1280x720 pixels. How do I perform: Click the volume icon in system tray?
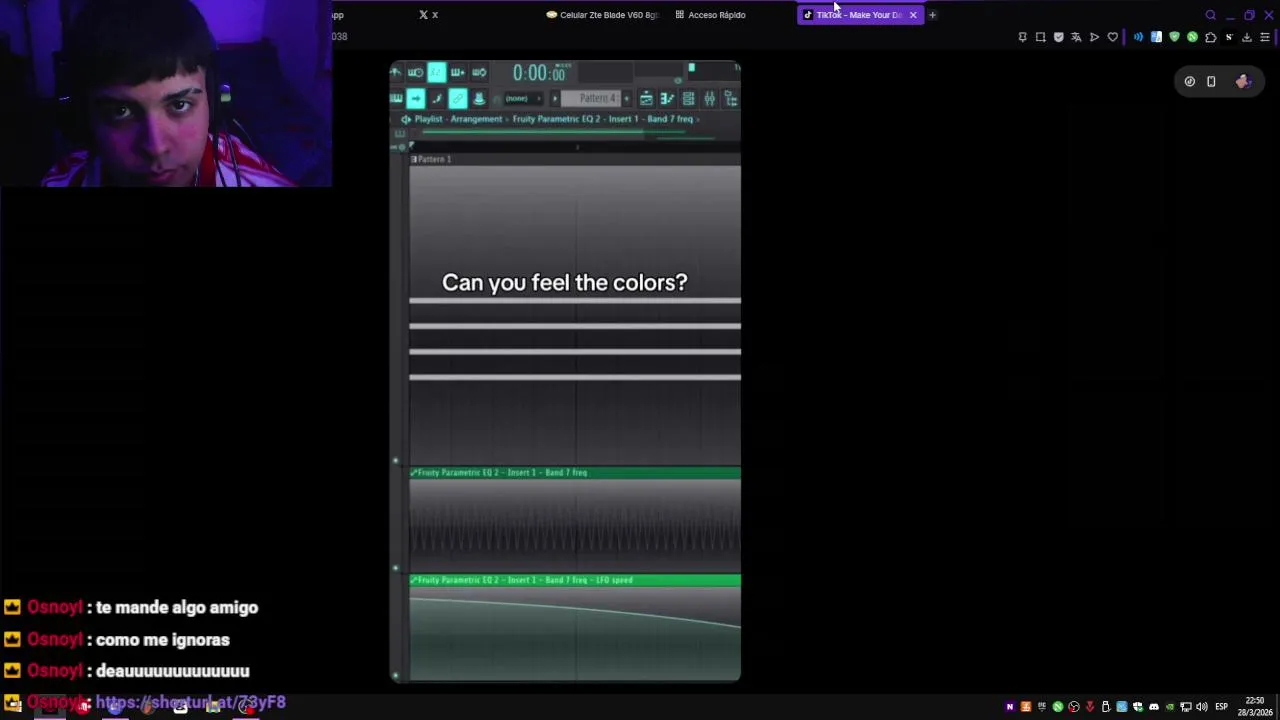(1201, 707)
